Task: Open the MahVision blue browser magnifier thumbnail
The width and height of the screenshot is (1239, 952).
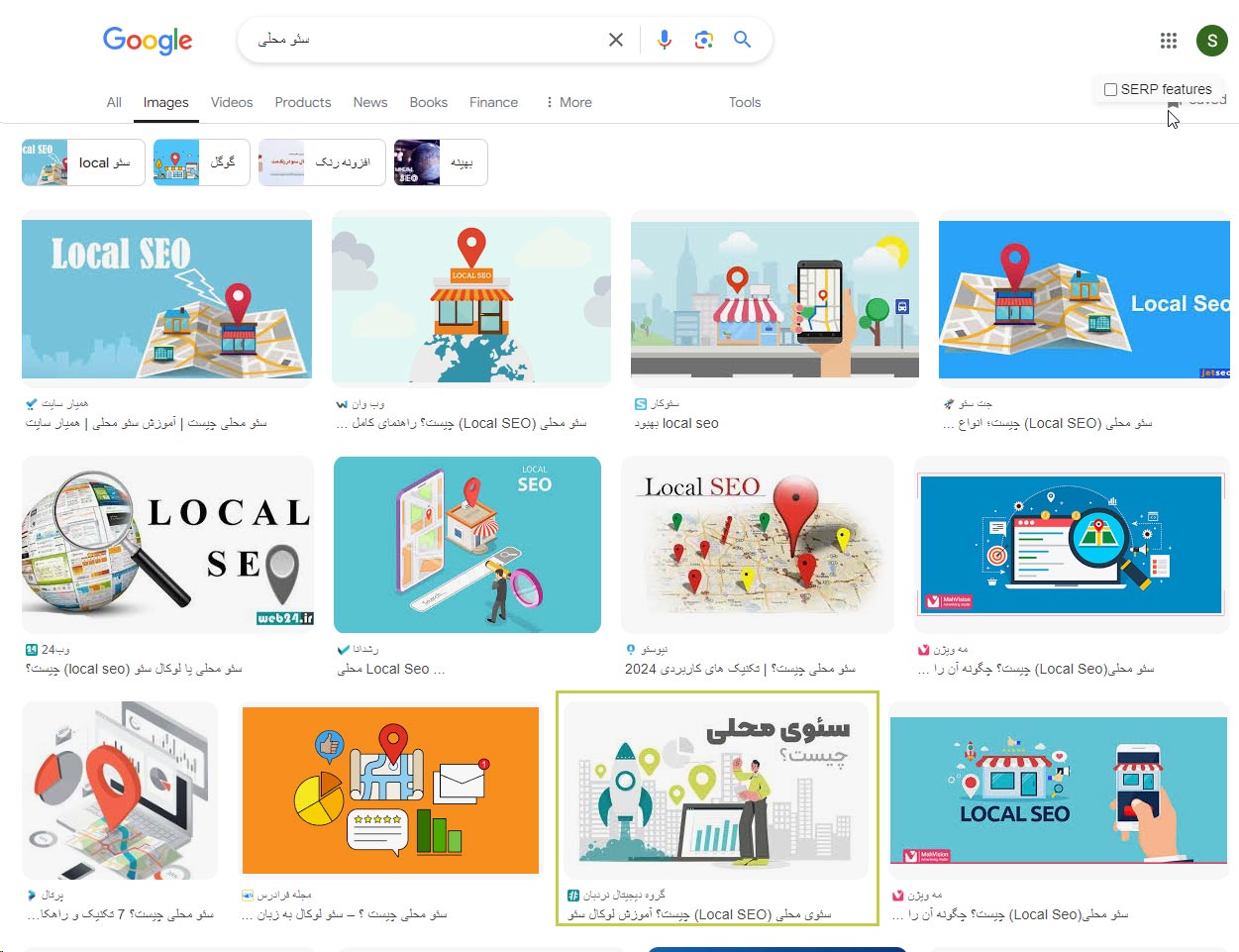Action: (1072, 545)
